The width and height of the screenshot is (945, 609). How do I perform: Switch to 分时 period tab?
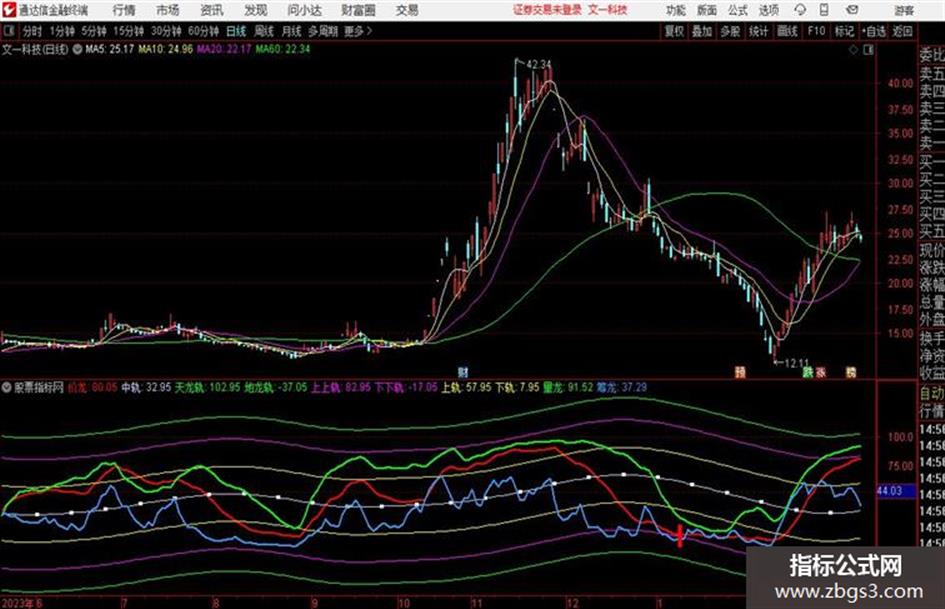[33, 31]
